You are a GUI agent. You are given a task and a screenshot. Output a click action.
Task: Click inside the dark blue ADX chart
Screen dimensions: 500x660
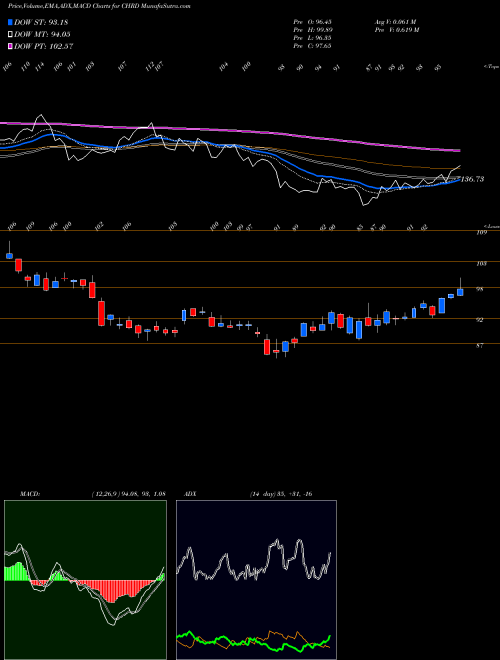256,580
